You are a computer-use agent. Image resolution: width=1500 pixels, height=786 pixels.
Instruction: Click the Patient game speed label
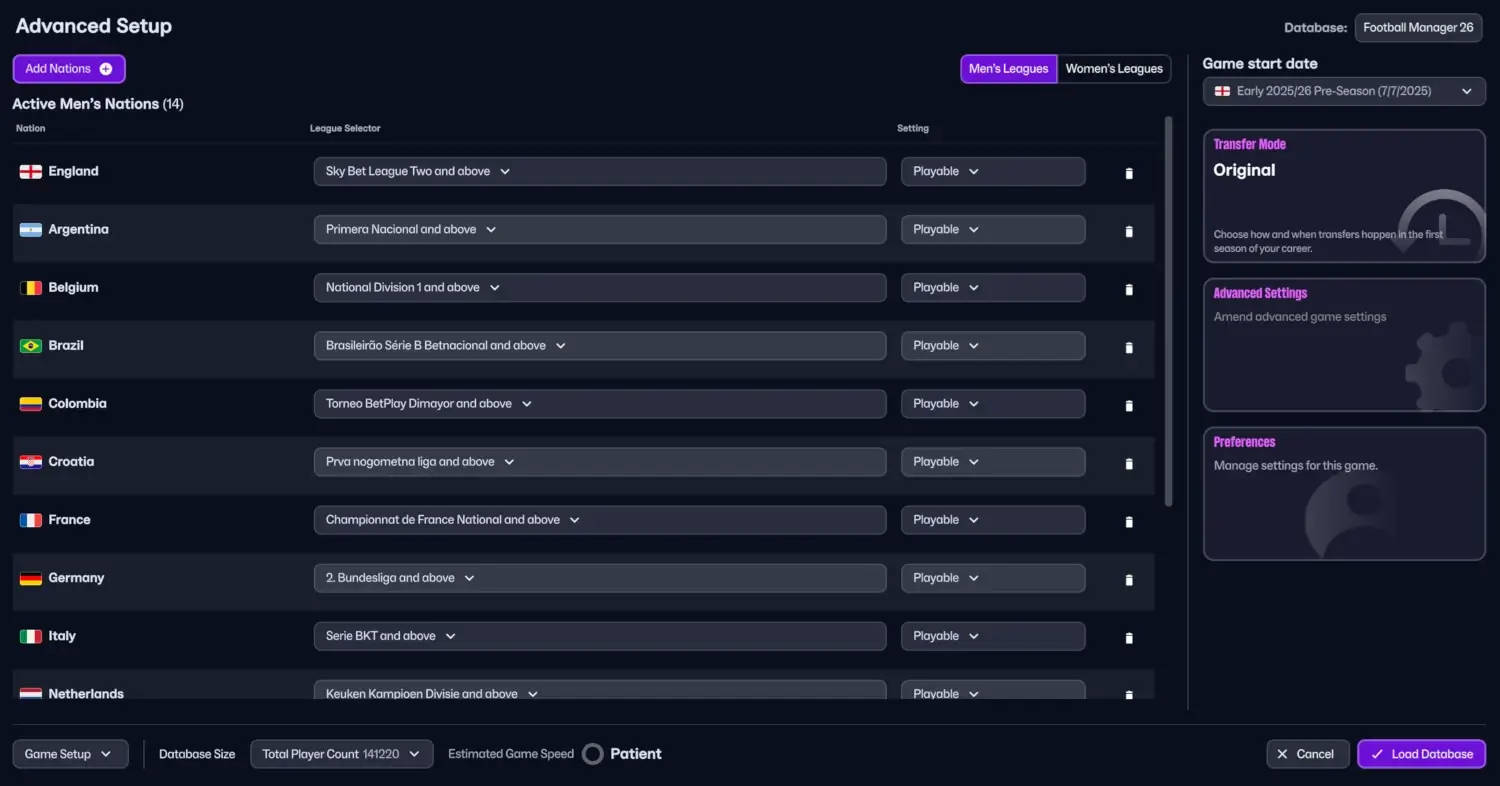[x=636, y=754]
